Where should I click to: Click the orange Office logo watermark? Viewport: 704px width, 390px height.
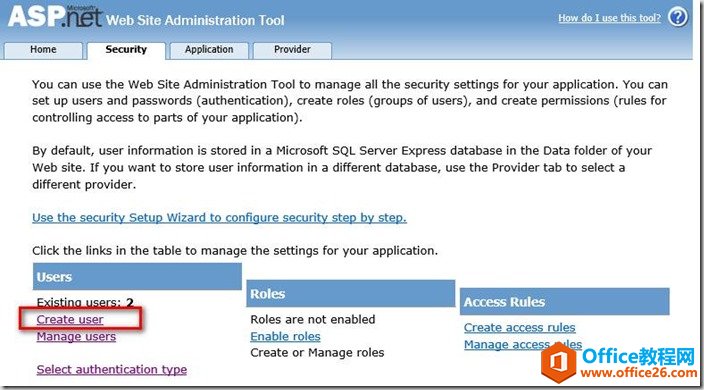tap(558, 362)
